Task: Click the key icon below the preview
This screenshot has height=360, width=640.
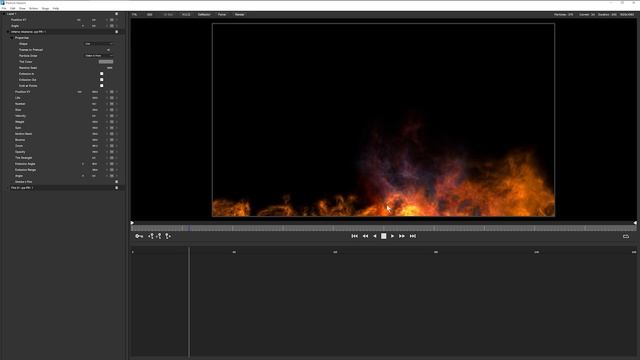Action: [139, 236]
